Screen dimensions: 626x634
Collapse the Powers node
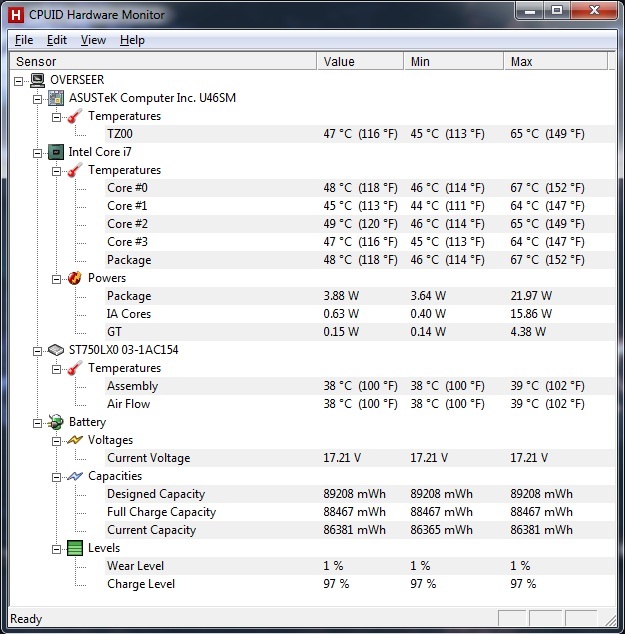click(x=56, y=279)
